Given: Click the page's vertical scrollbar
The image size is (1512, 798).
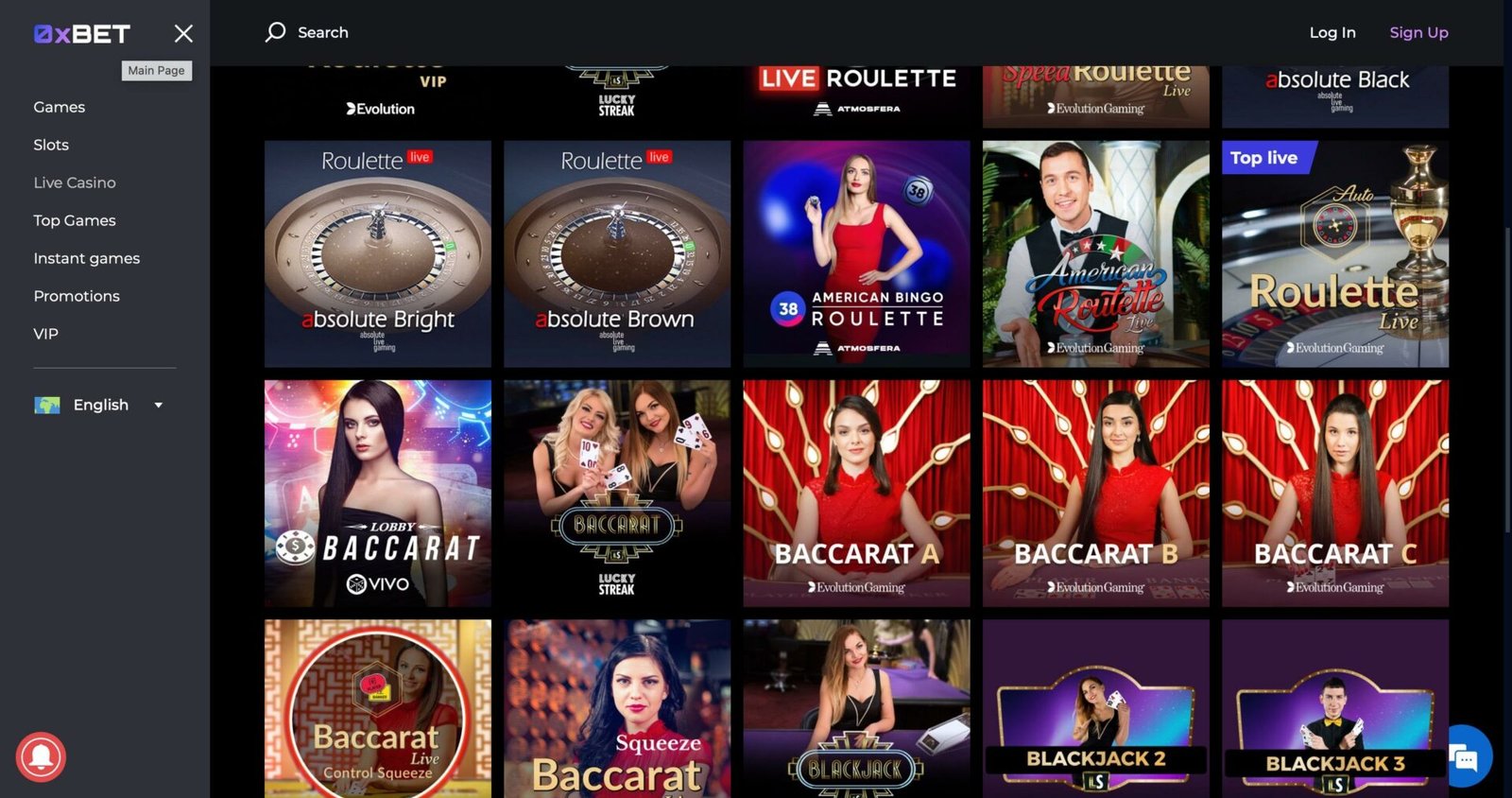Looking at the screenshot, I should [x=1506, y=378].
